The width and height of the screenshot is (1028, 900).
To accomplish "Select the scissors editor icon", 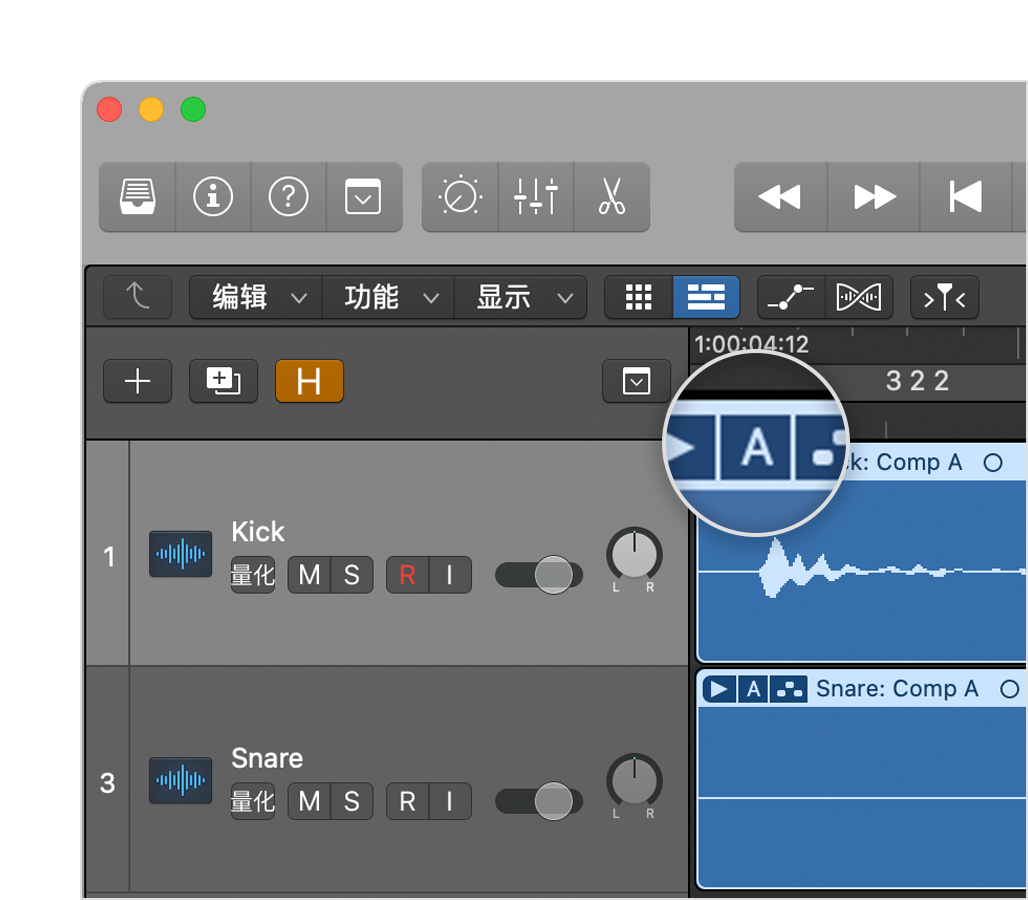I will [x=611, y=197].
